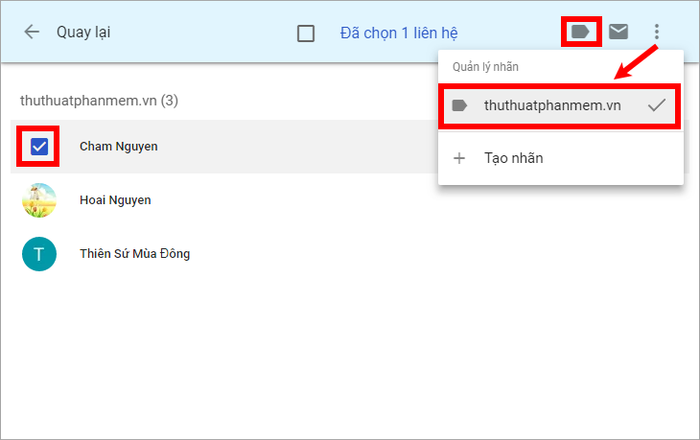700x440 pixels.
Task: Click the send email envelope icon
Action: [619, 31]
